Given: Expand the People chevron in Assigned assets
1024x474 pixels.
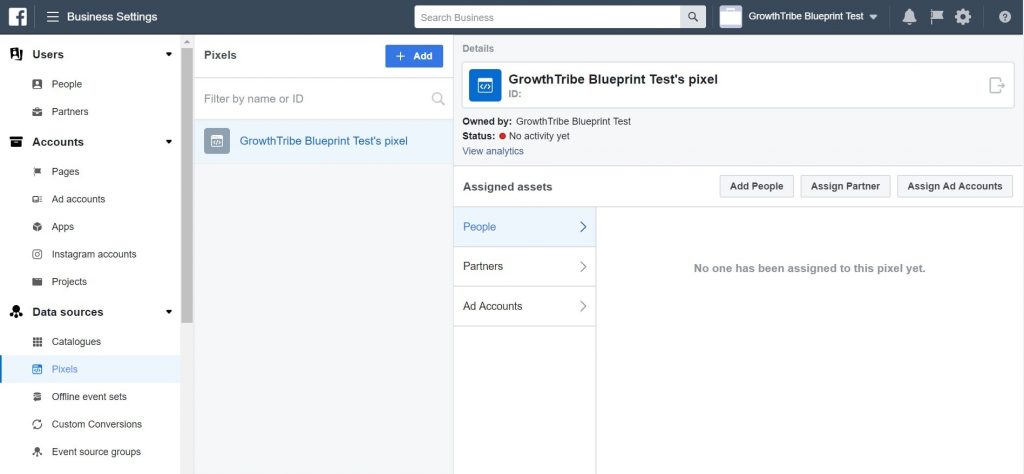Looking at the screenshot, I should (583, 227).
